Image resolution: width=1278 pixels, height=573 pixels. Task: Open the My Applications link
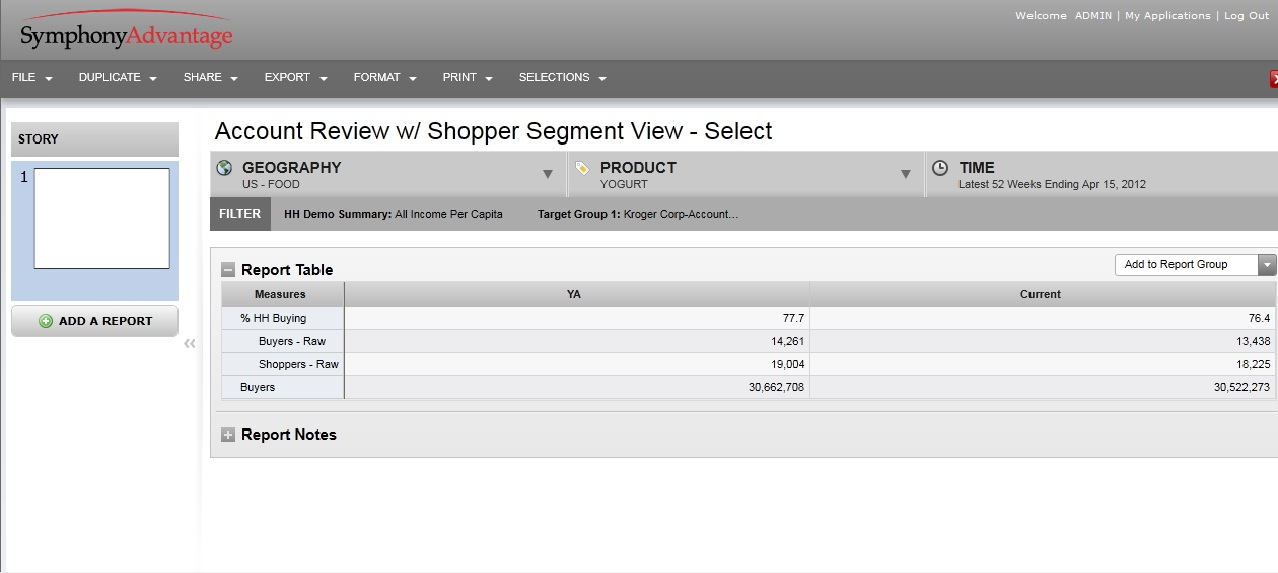1167,16
